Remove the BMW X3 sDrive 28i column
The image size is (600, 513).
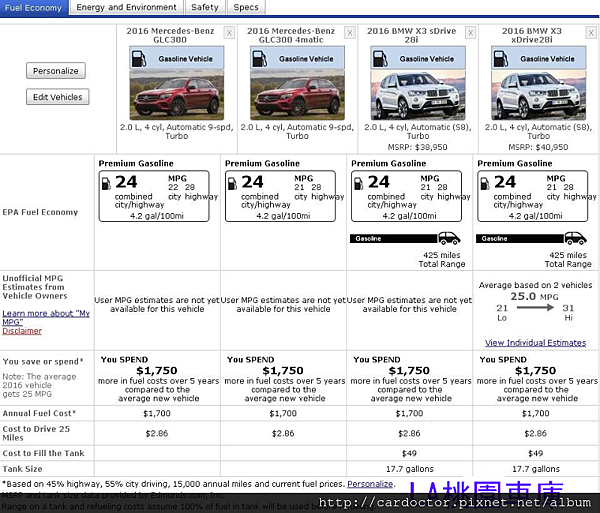[x=470, y=33]
